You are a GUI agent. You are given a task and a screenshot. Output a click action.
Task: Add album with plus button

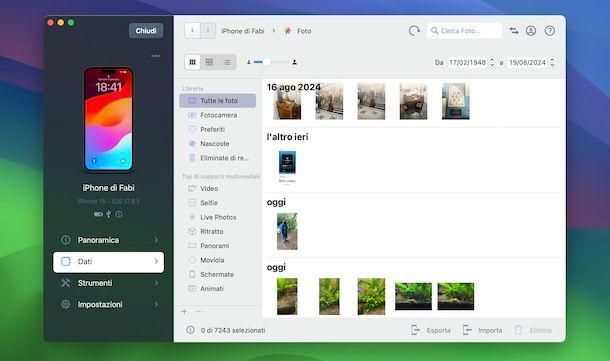point(184,311)
